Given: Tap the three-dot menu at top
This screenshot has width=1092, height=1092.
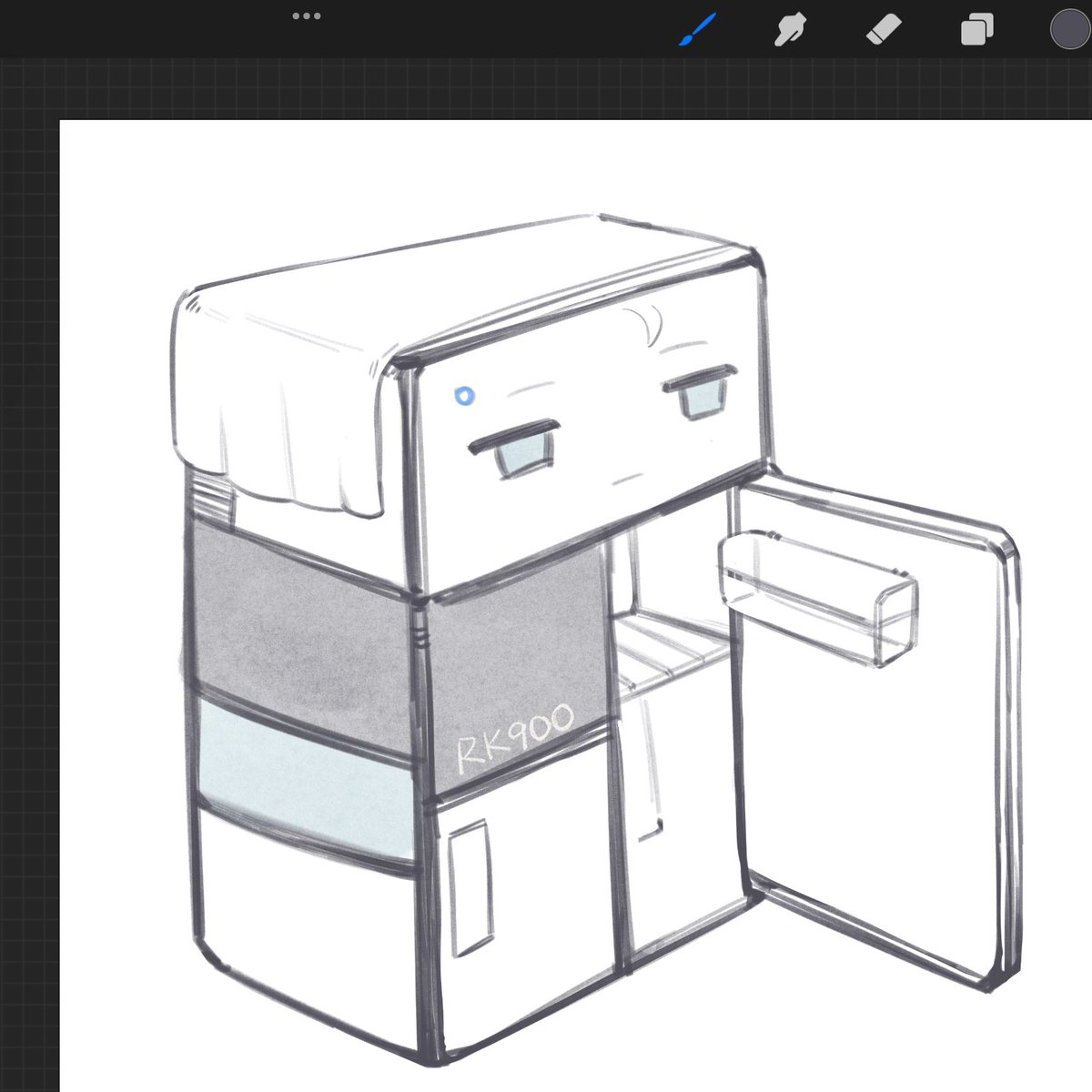Looking at the screenshot, I should pyautogui.click(x=307, y=16).
